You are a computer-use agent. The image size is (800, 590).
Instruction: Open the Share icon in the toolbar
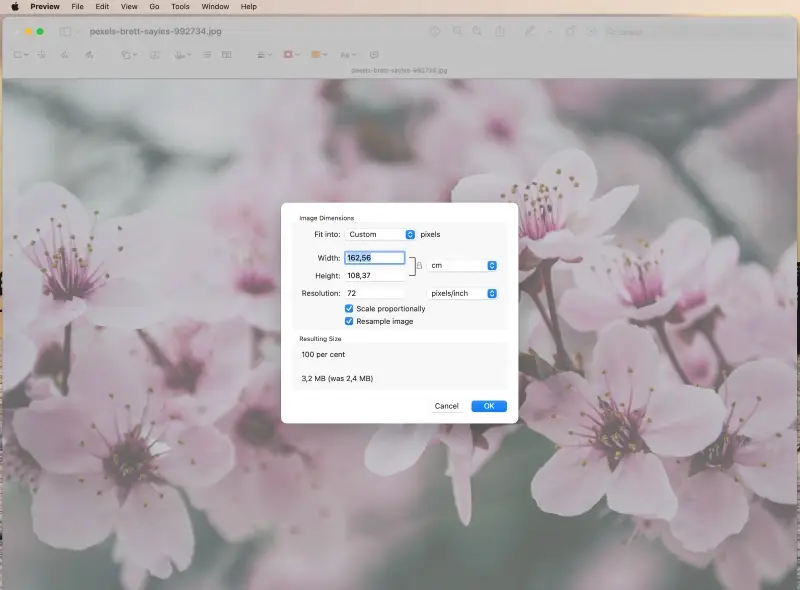498,31
